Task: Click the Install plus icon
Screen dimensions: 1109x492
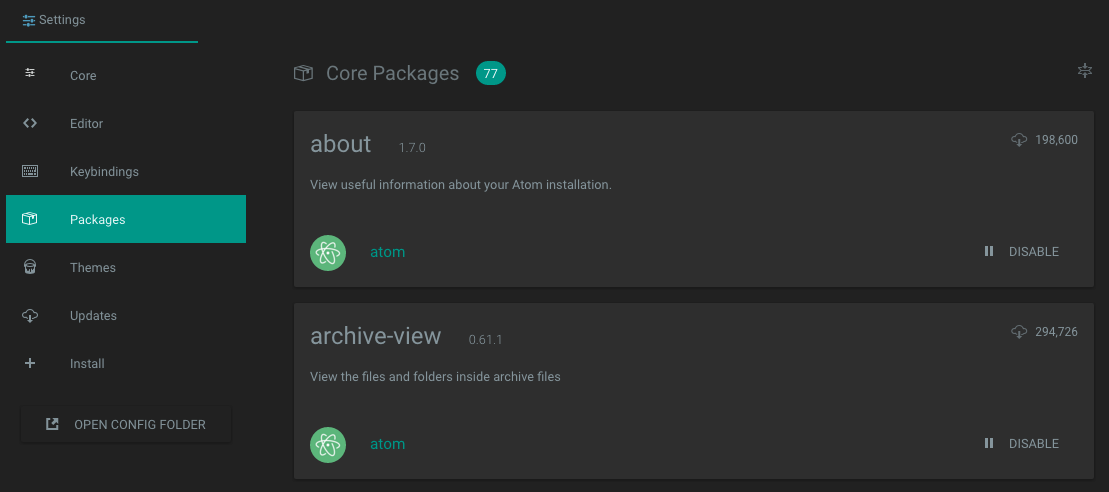Action: point(30,363)
